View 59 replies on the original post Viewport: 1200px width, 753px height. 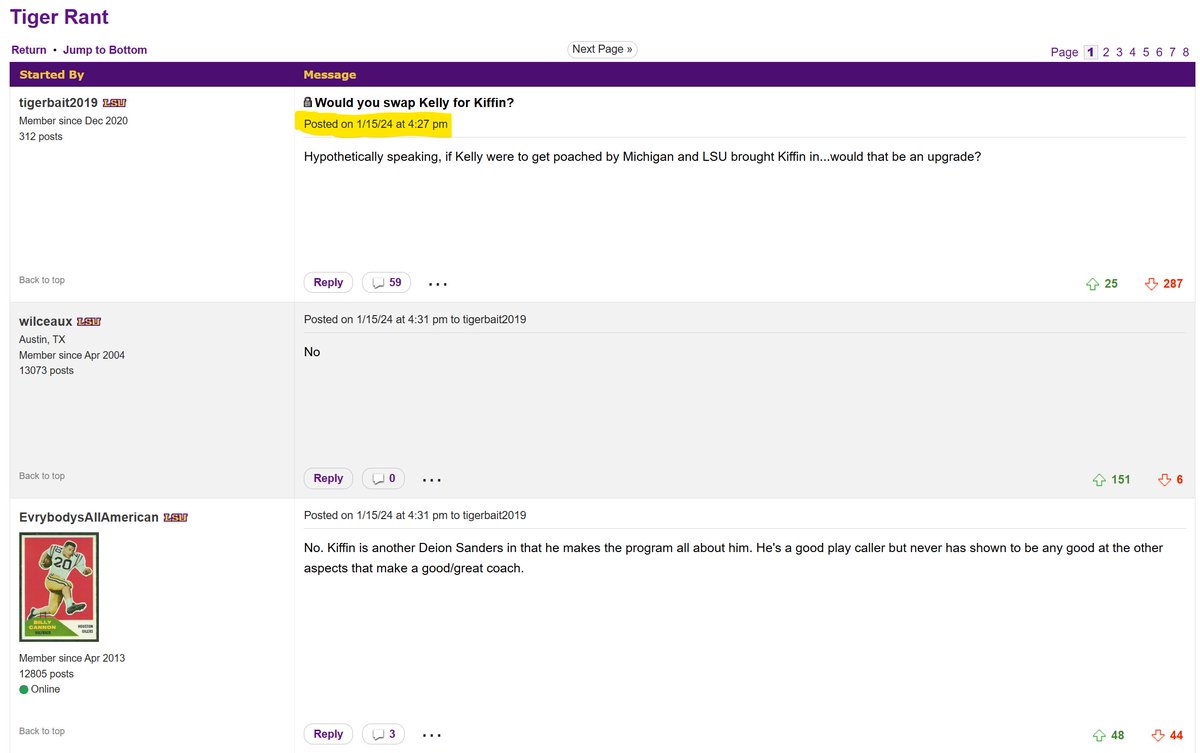pos(386,283)
